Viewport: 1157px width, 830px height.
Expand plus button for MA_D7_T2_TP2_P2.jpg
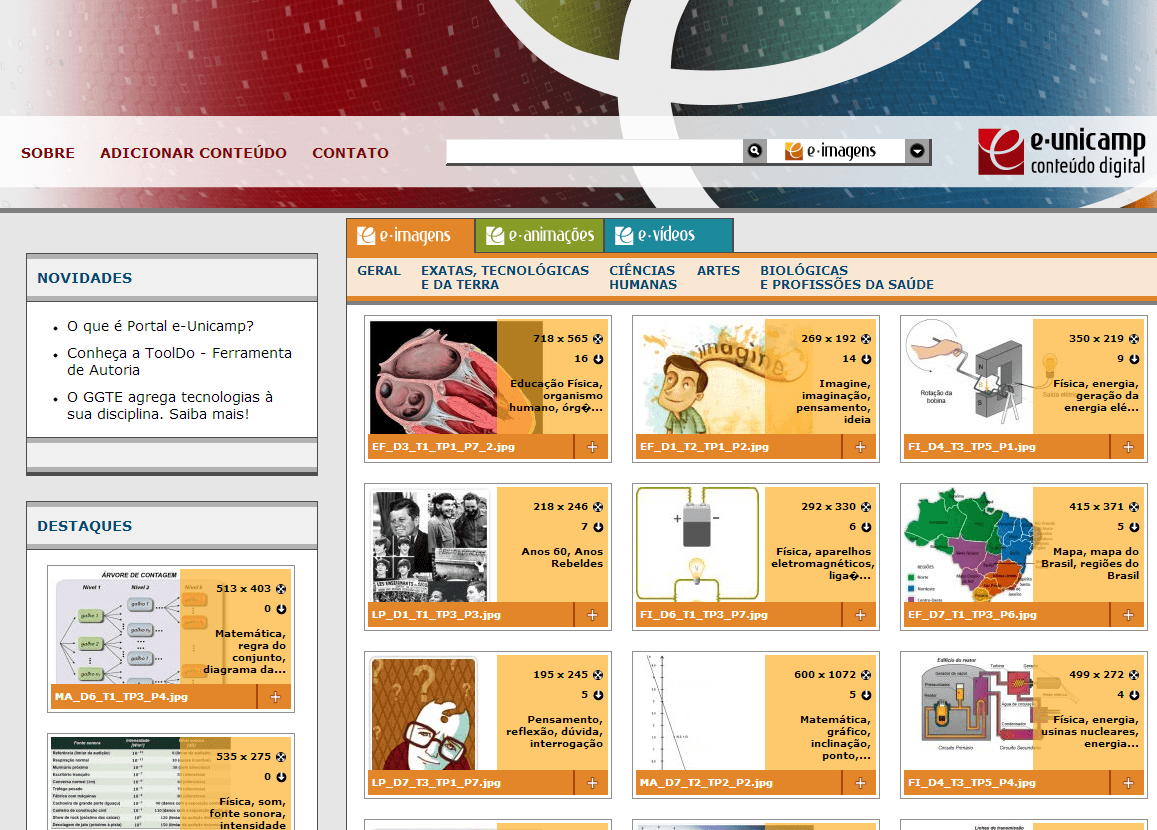coord(860,784)
